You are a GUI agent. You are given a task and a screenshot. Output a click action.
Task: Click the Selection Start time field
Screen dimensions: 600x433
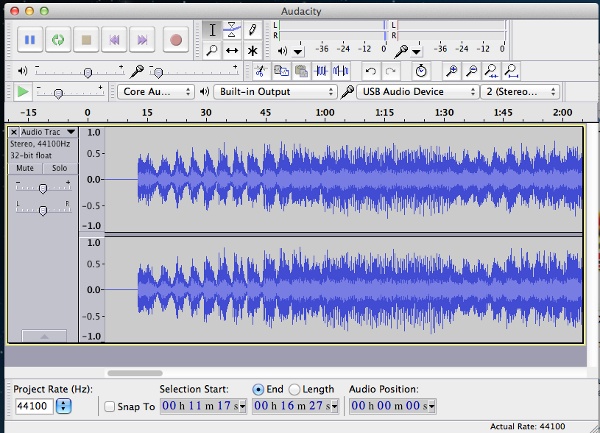[203, 406]
